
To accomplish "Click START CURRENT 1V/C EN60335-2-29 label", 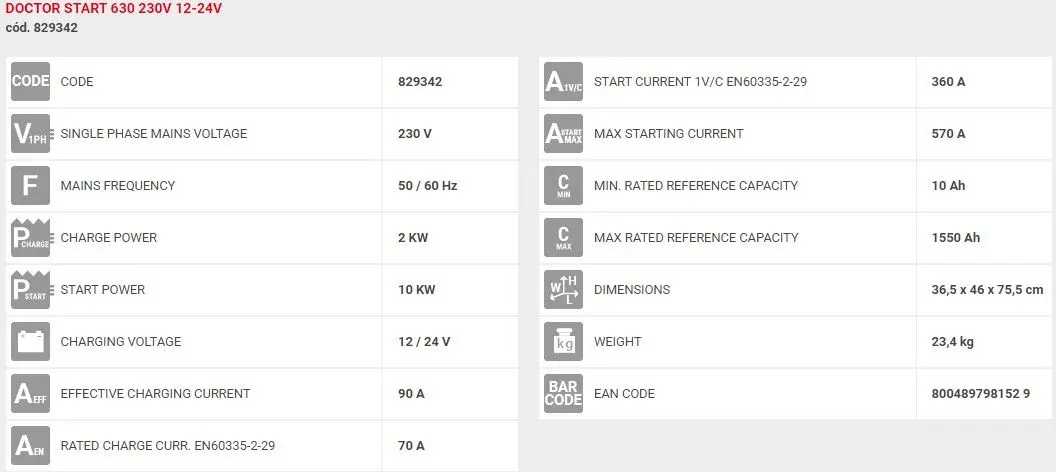I will (700, 81).
